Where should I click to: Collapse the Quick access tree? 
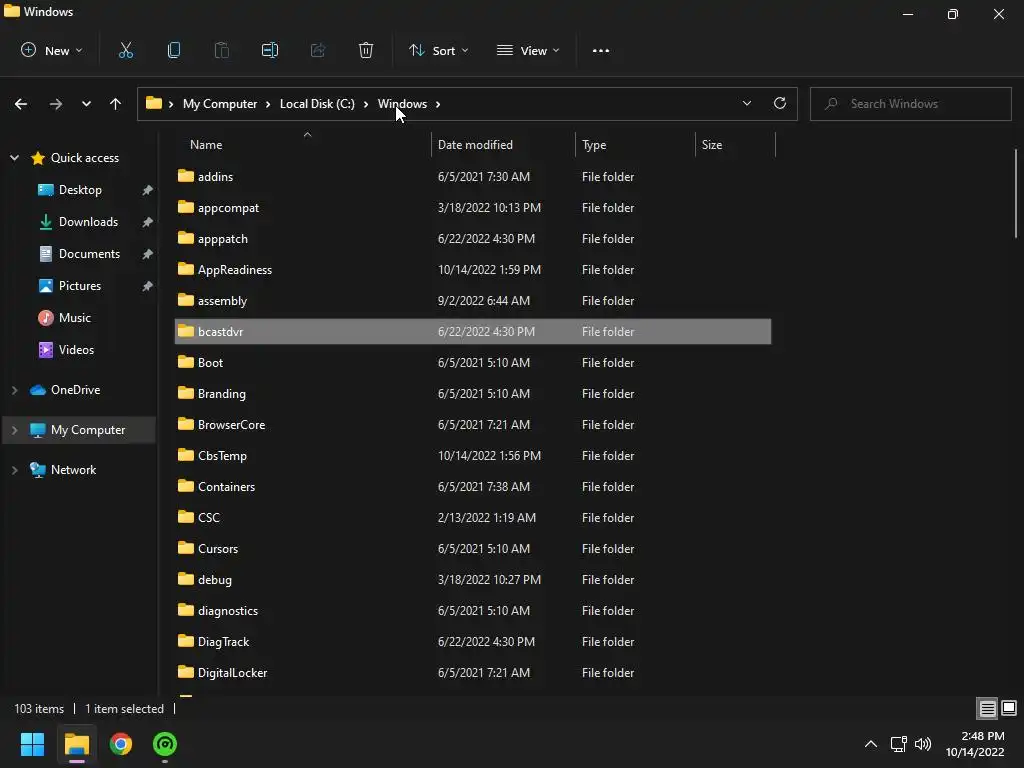14,157
